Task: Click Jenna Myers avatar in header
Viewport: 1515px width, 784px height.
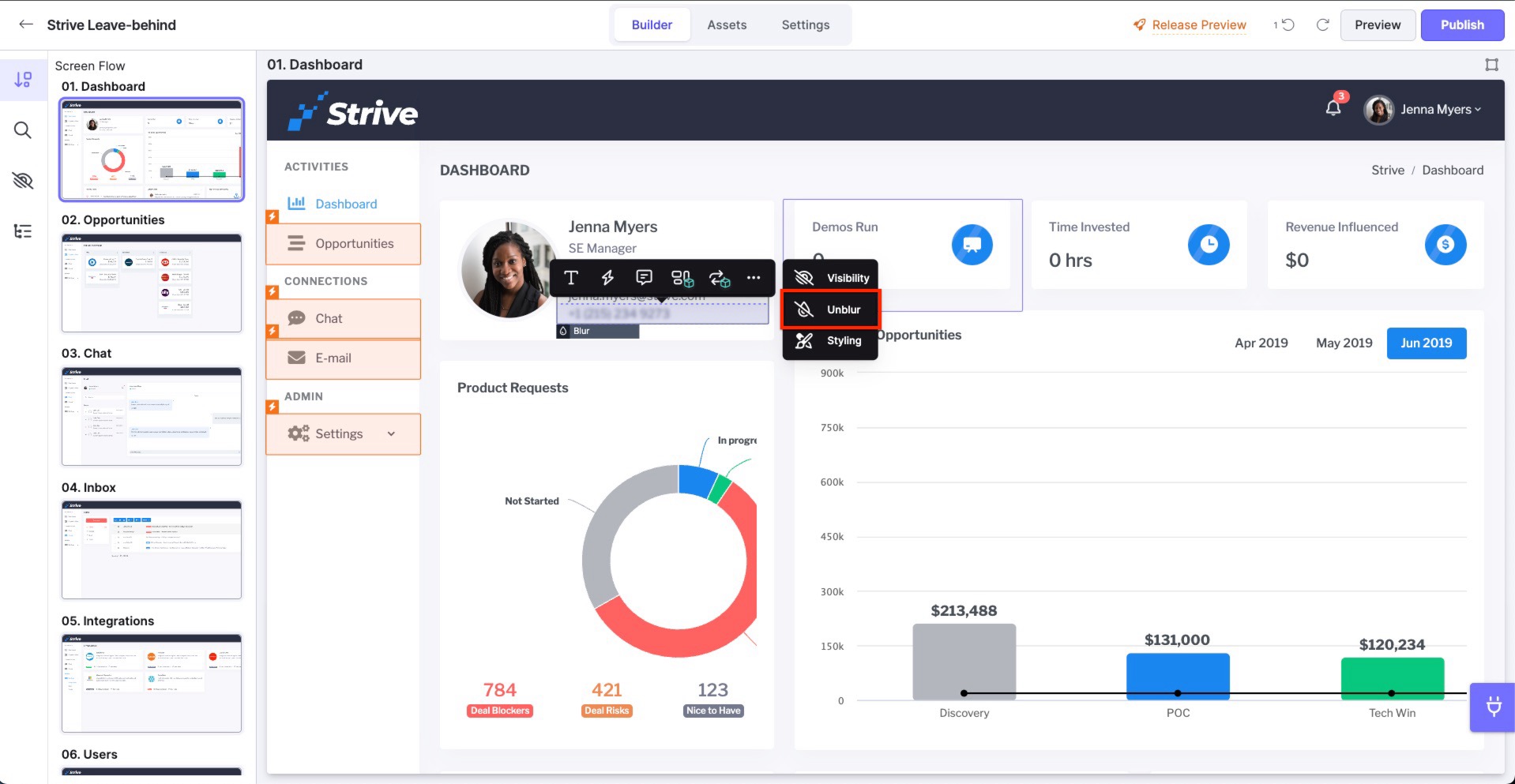Action: coord(1379,110)
